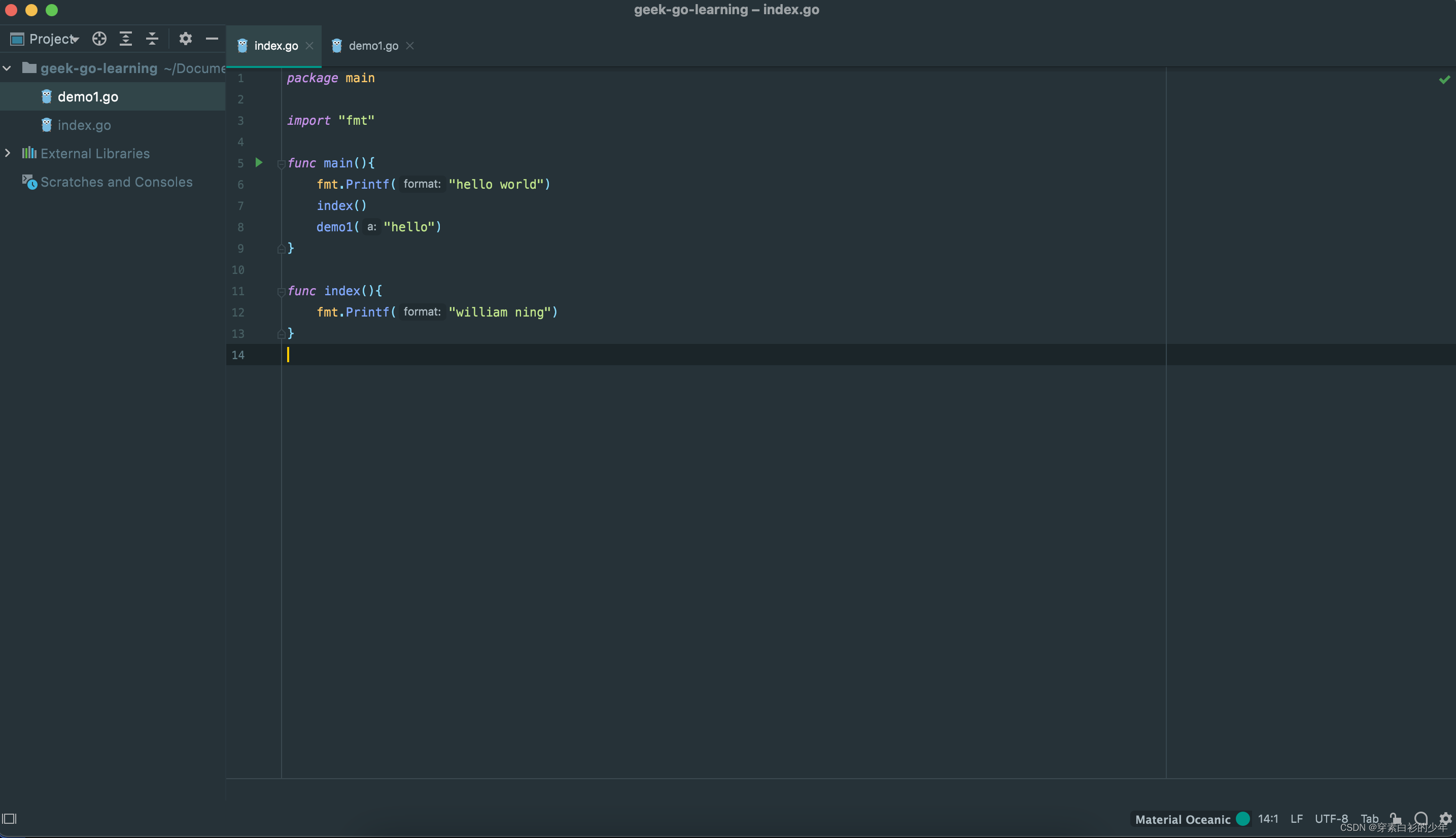The image size is (1456, 838).
Task: Click the Material Oceanic teal color dot
Action: (x=1242, y=818)
